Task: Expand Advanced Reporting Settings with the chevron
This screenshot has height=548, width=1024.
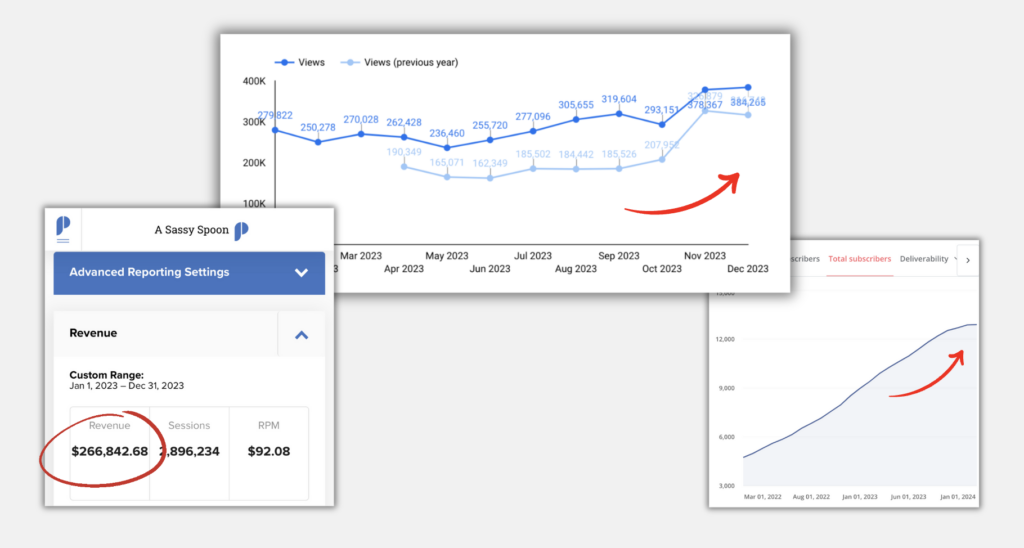Action: 301,273
